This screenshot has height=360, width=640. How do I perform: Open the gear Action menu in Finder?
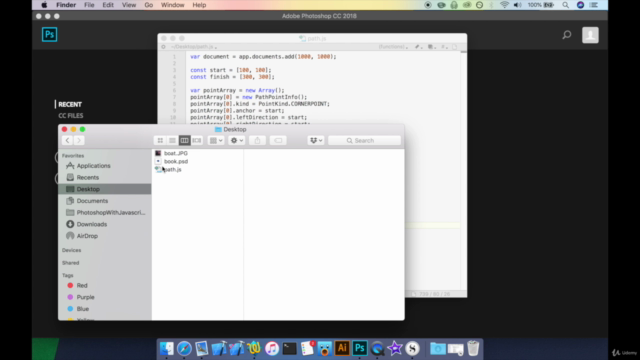pyautogui.click(x=237, y=140)
